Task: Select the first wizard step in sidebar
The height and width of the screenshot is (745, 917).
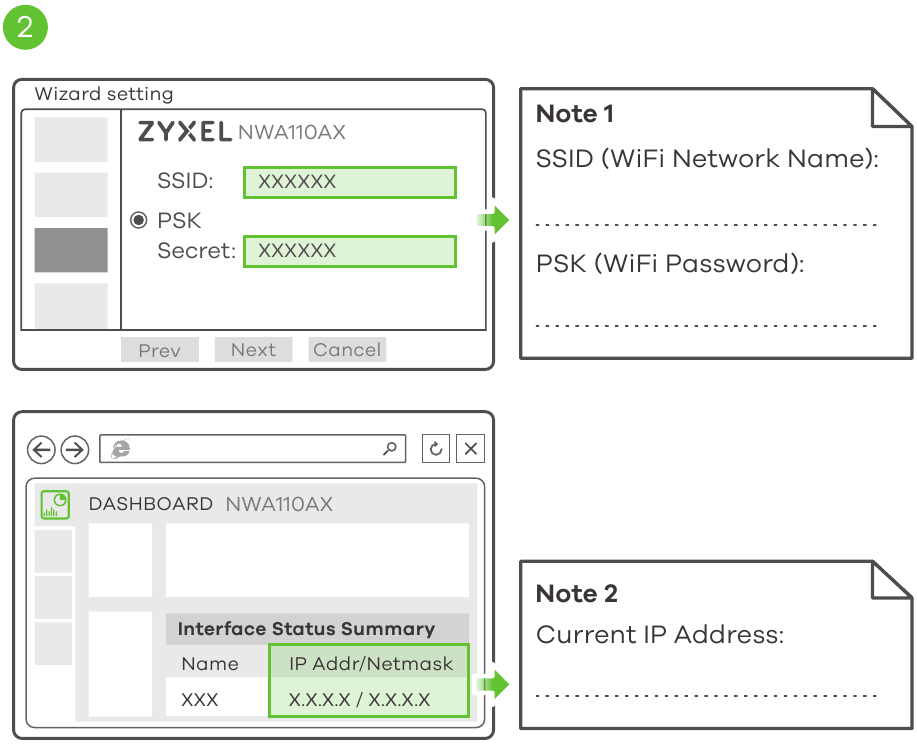Action: pos(71,140)
